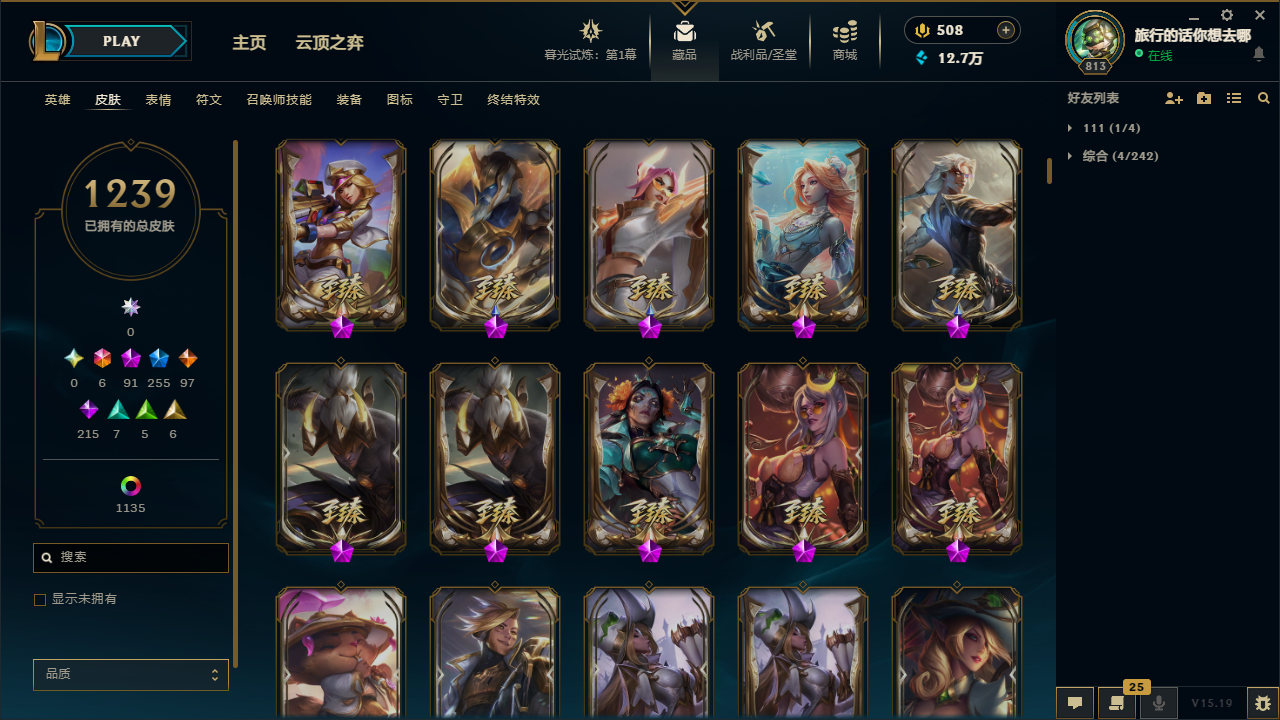Click the add friend icon

[1174, 99]
